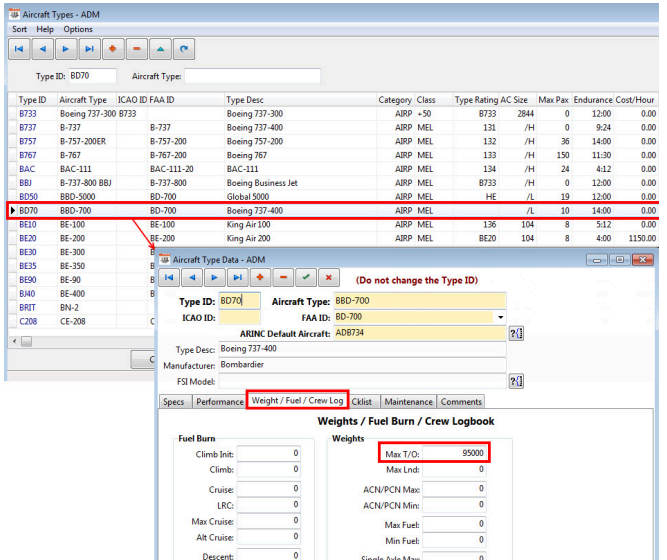Switch to the Specs tab

(174, 402)
